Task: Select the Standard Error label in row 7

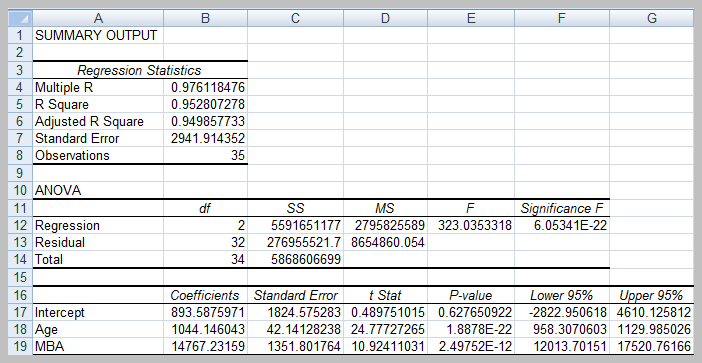Action: 98,139
